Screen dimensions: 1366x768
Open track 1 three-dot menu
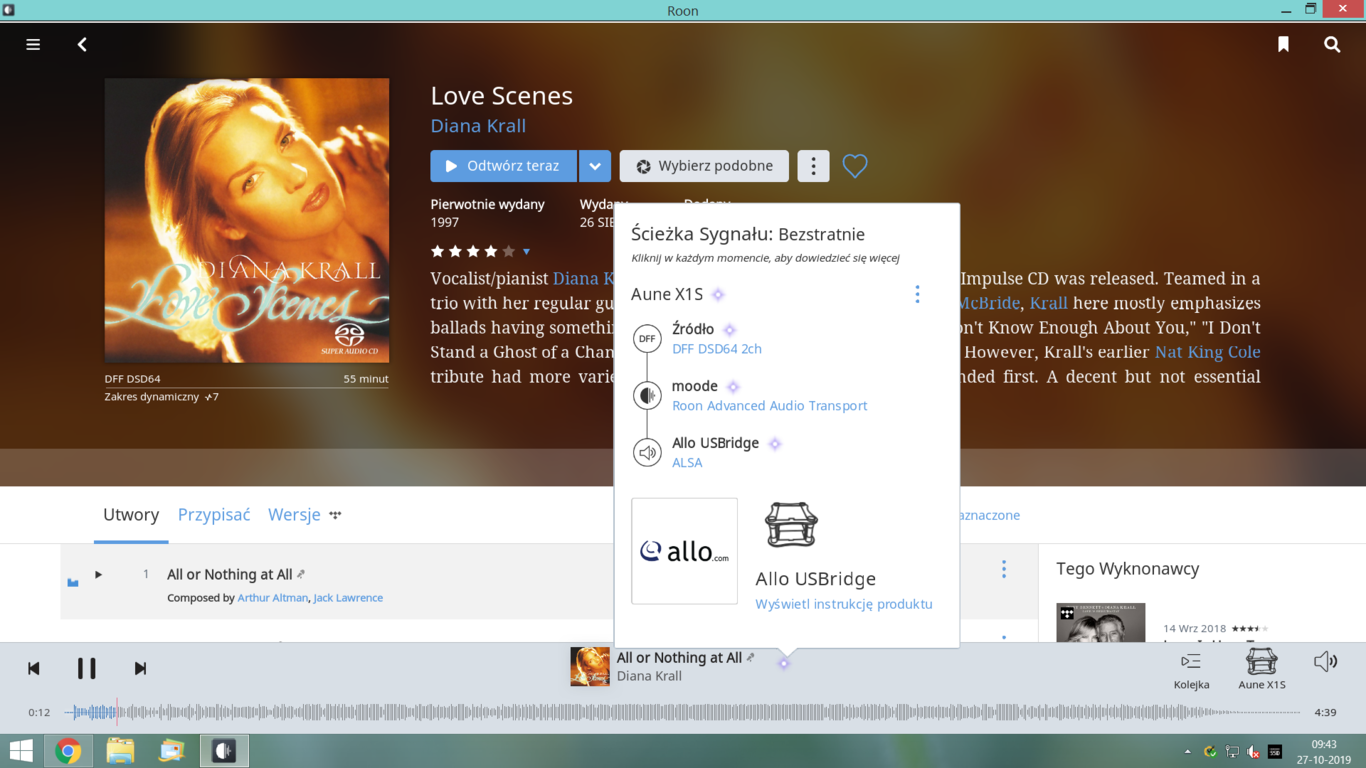click(x=1003, y=569)
